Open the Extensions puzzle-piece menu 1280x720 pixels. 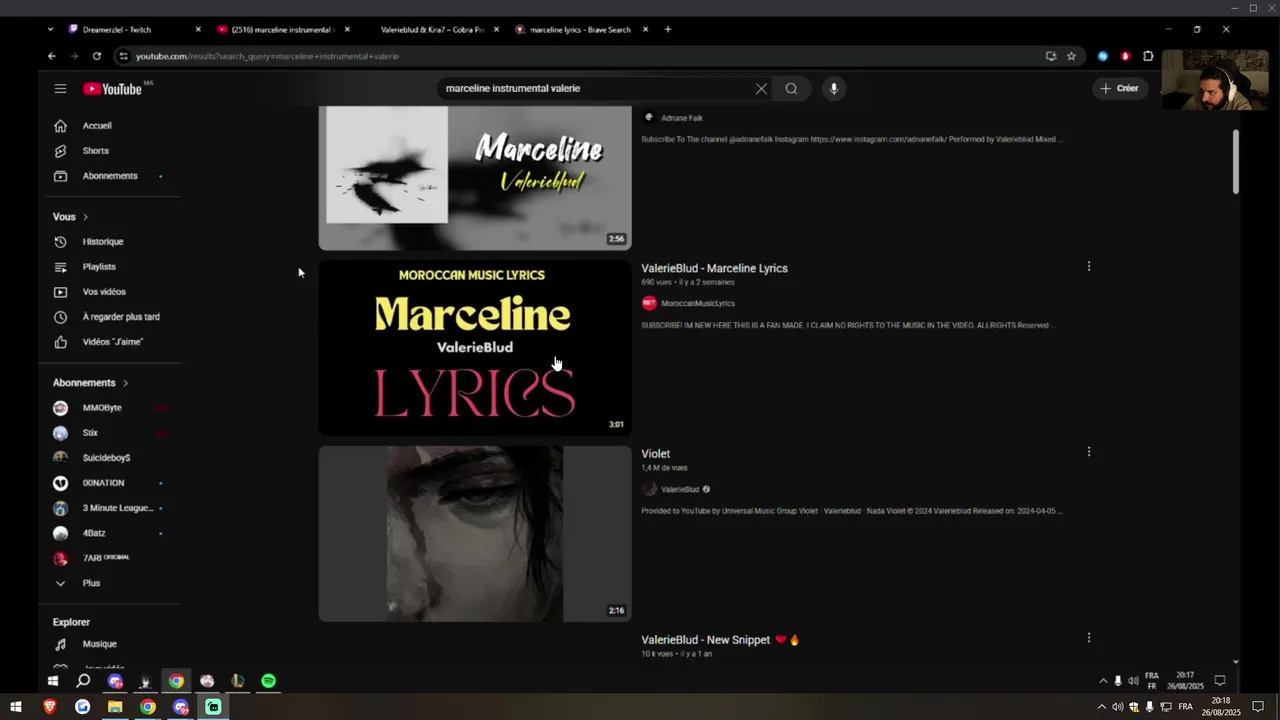pyautogui.click(x=1148, y=56)
